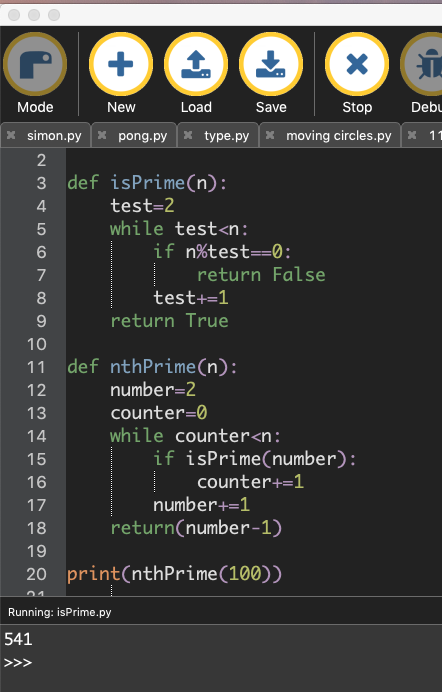Stop the running script
442x692 pixels.
357,65
